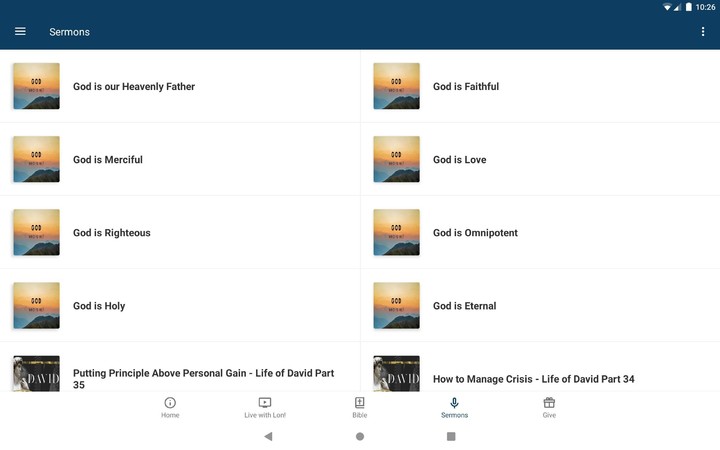Viewport: 720px width, 450px height.
Task: Open Putting Principle Above Personal Gain sermon
Action: click(x=203, y=378)
